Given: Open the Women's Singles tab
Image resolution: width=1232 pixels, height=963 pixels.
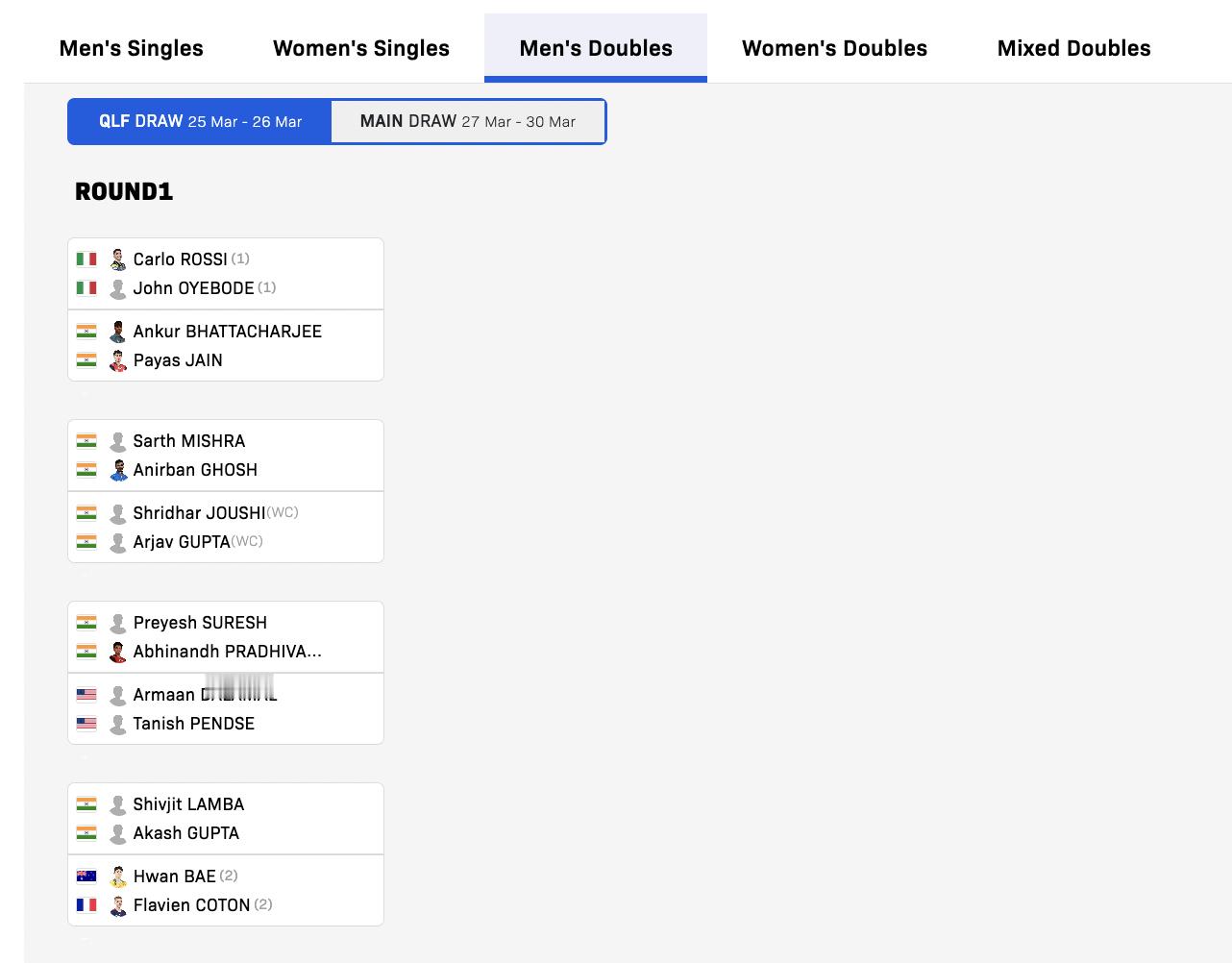Looking at the screenshot, I should 361,48.
